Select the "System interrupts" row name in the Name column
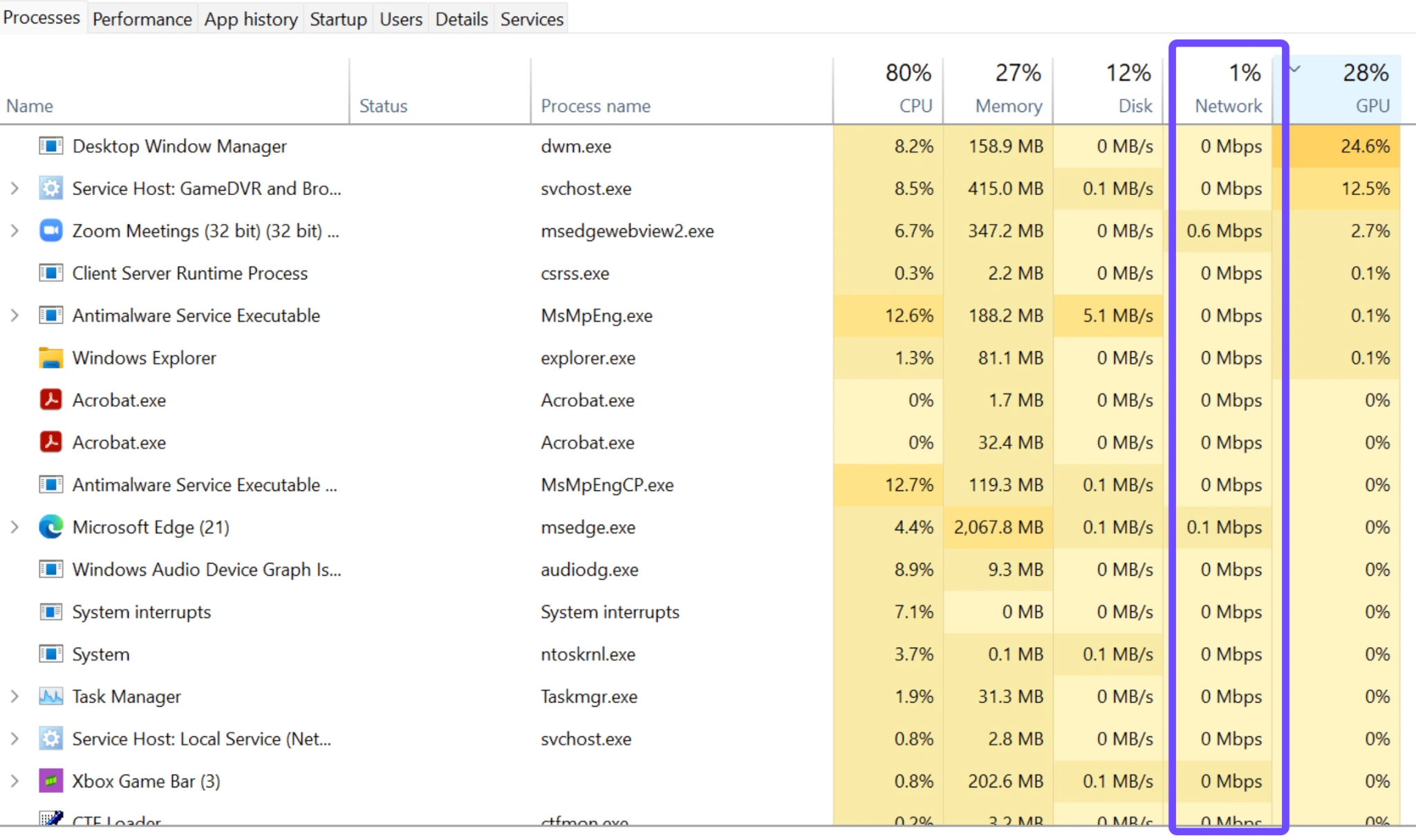The image size is (1416, 840). (x=141, y=612)
